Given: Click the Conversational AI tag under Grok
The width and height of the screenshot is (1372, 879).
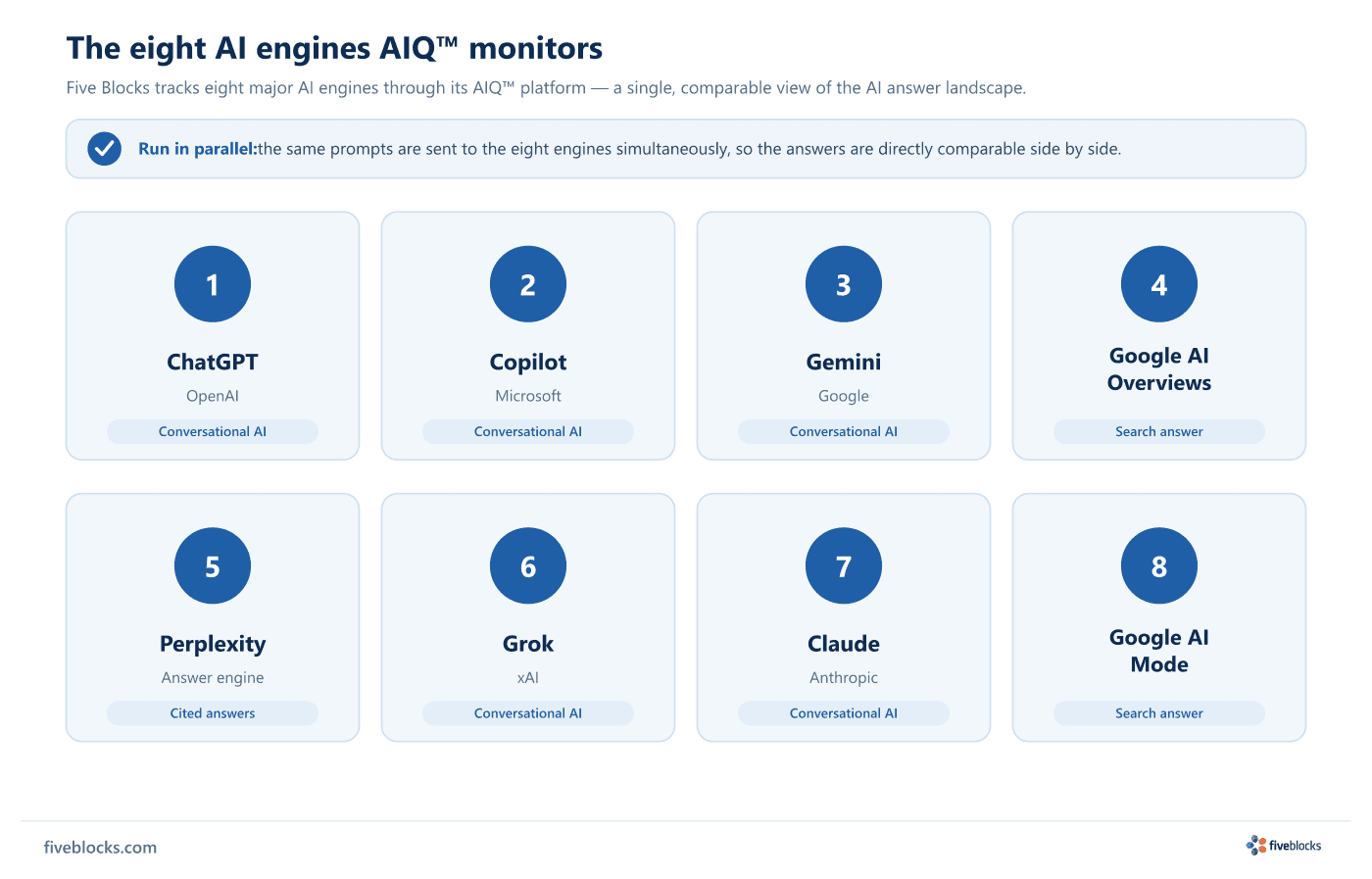Looking at the screenshot, I should pyautogui.click(x=528, y=713).
